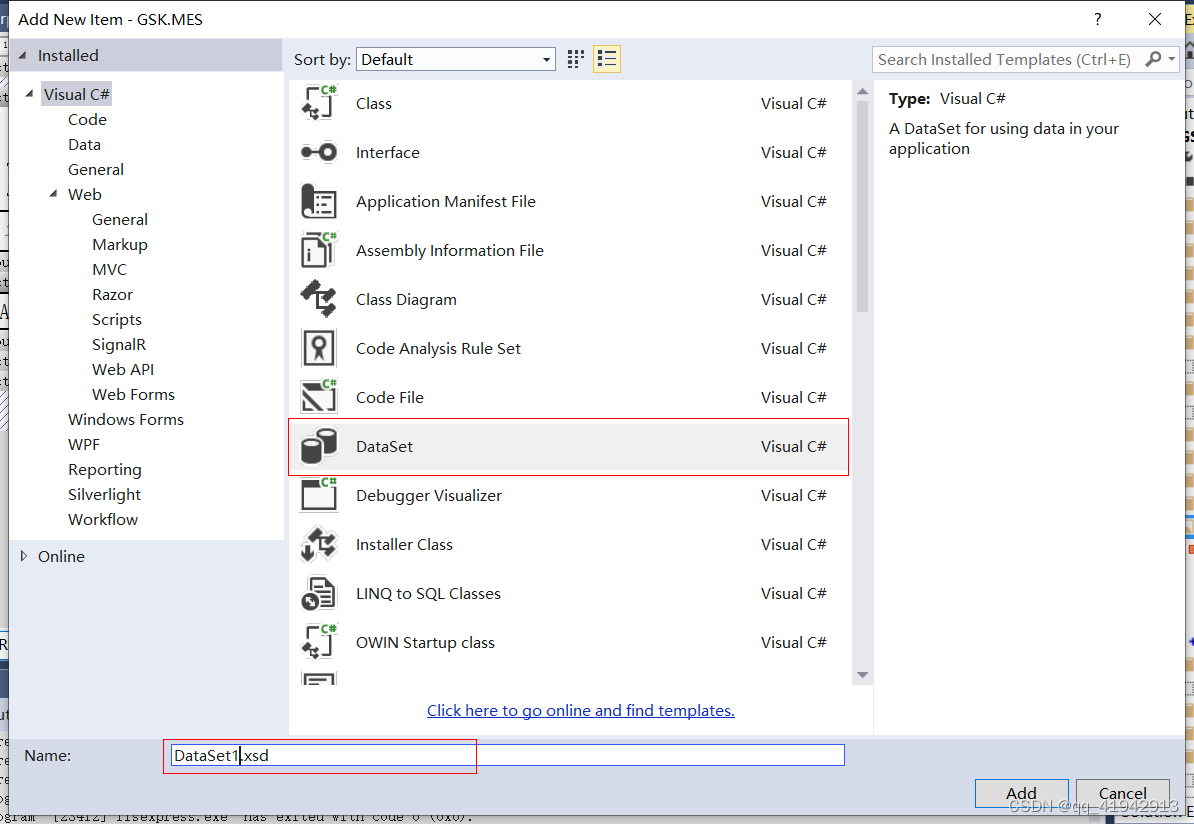The image size is (1194, 824).
Task: Pick the Class Diagram template icon
Action: coord(318,299)
